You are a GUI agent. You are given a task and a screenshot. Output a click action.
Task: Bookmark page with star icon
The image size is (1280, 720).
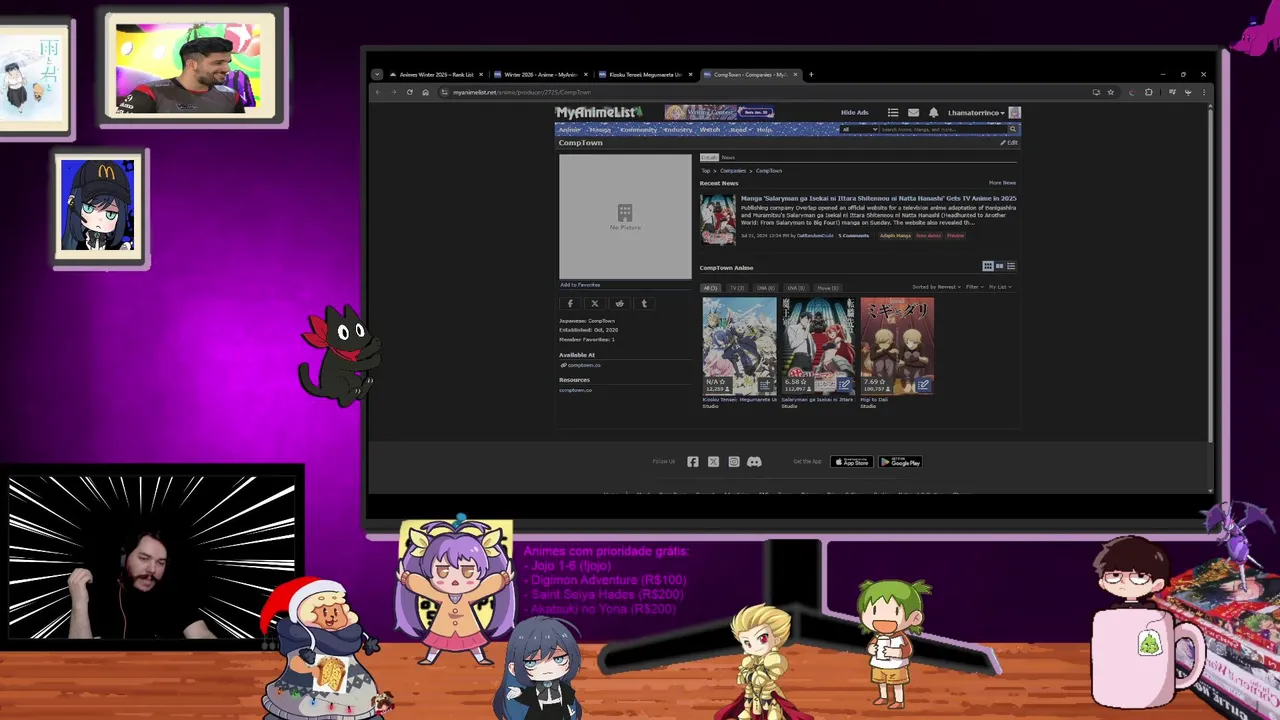(x=1110, y=92)
